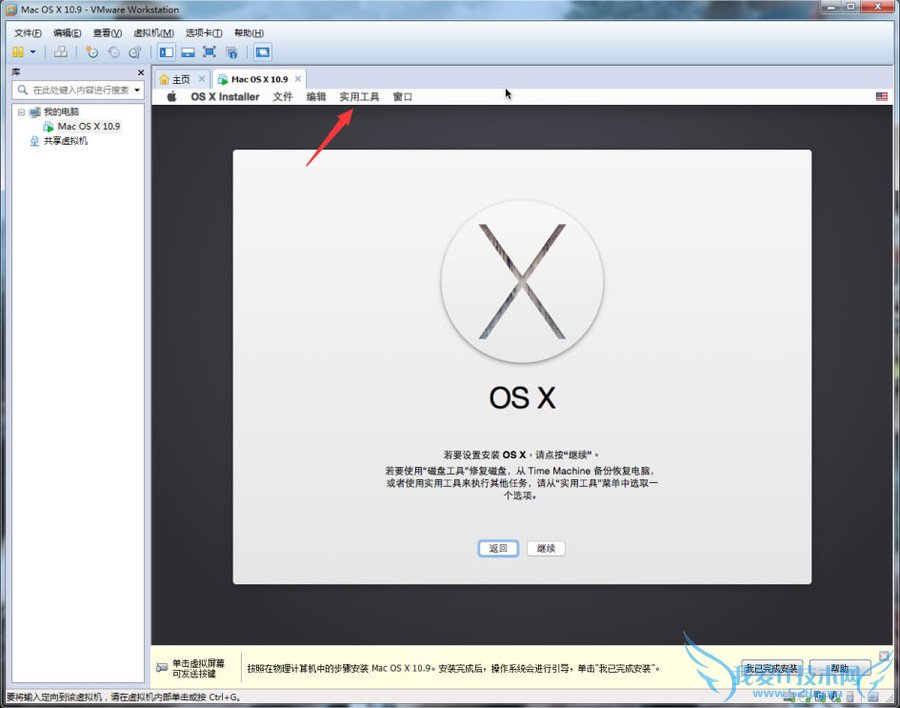This screenshot has height=708, width=900.
Task: Click the US flag input source icon
Action: 882,96
